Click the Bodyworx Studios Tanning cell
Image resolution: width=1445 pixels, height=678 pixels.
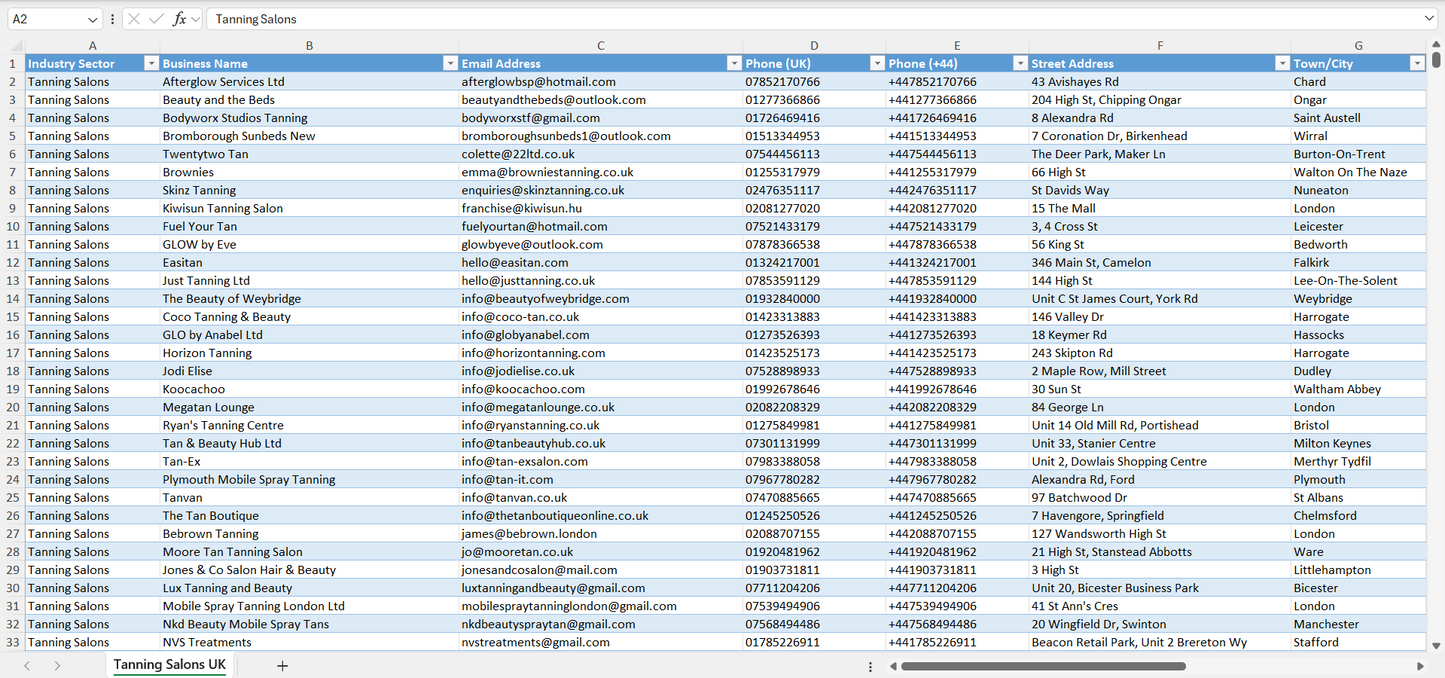[x=309, y=118]
